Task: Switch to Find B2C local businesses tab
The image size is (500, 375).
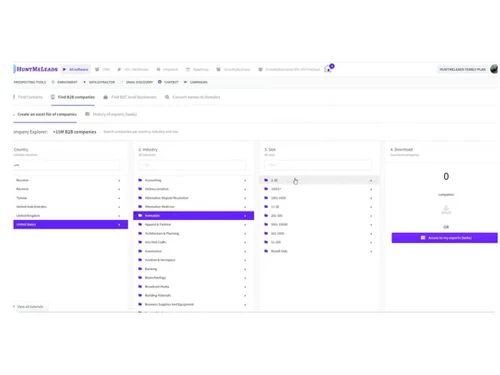Action: [x=130, y=97]
